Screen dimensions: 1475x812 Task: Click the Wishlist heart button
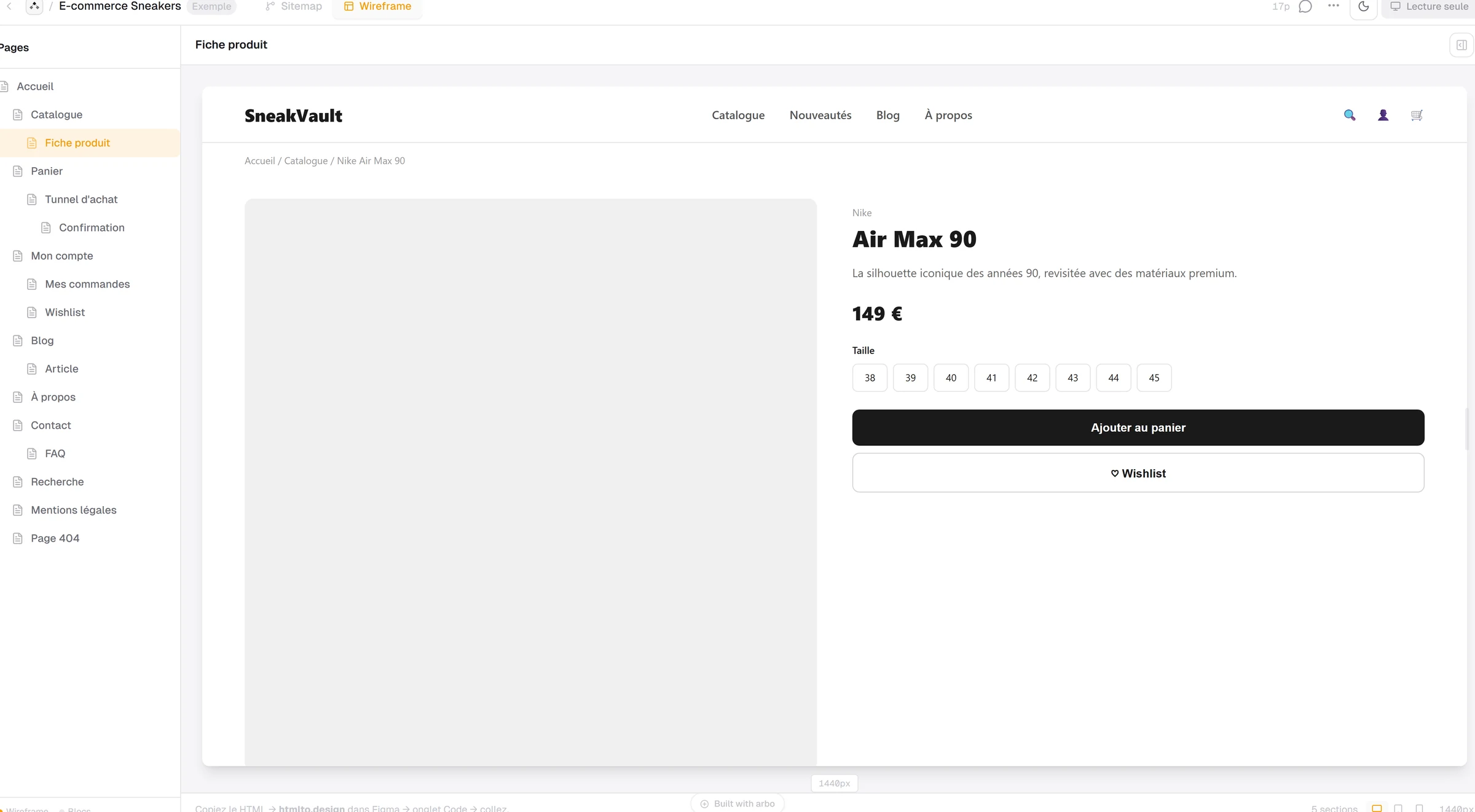tap(1138, 473)
